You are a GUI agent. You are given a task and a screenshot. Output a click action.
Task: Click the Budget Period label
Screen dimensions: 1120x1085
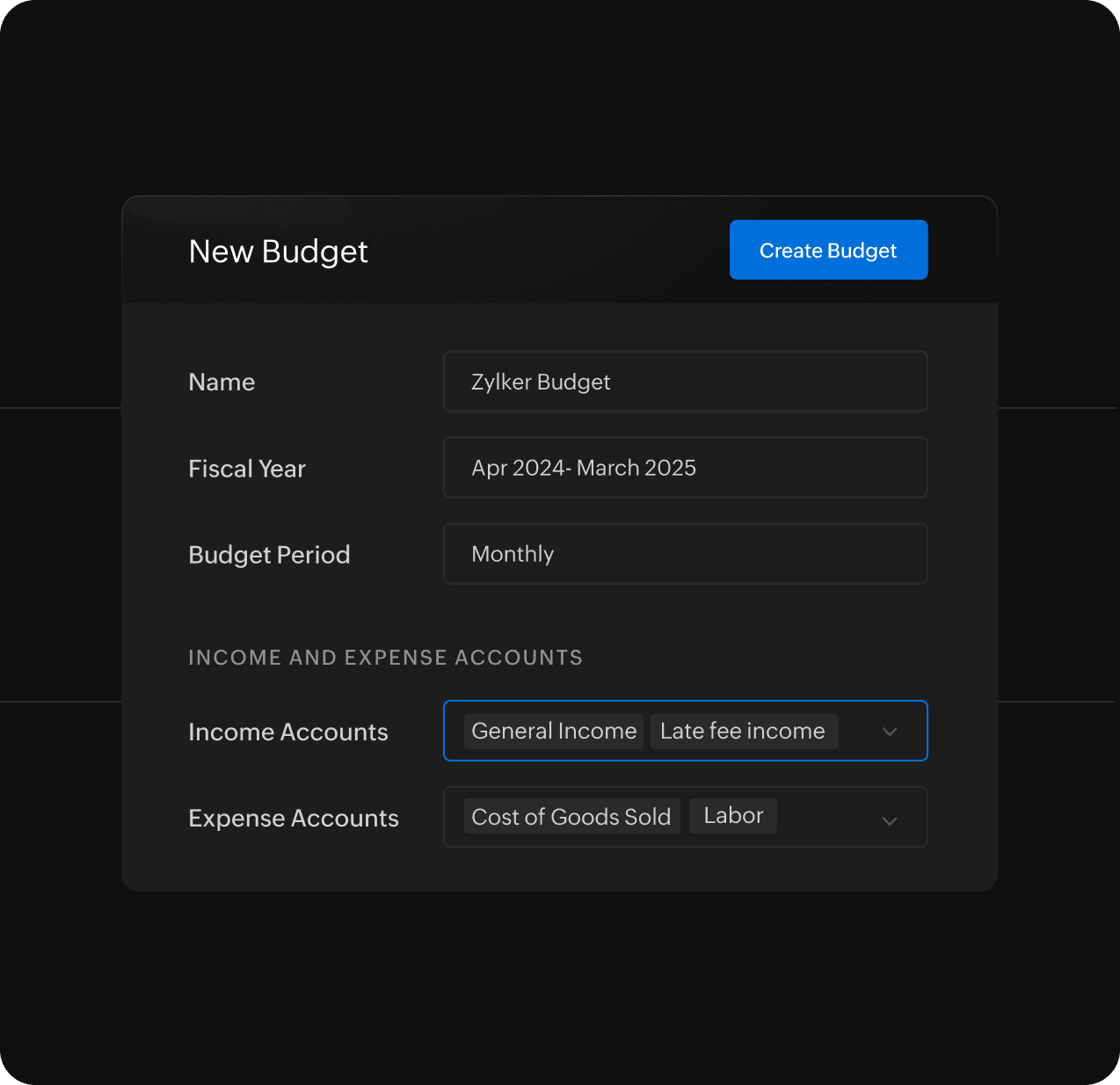tap(269, 555)
